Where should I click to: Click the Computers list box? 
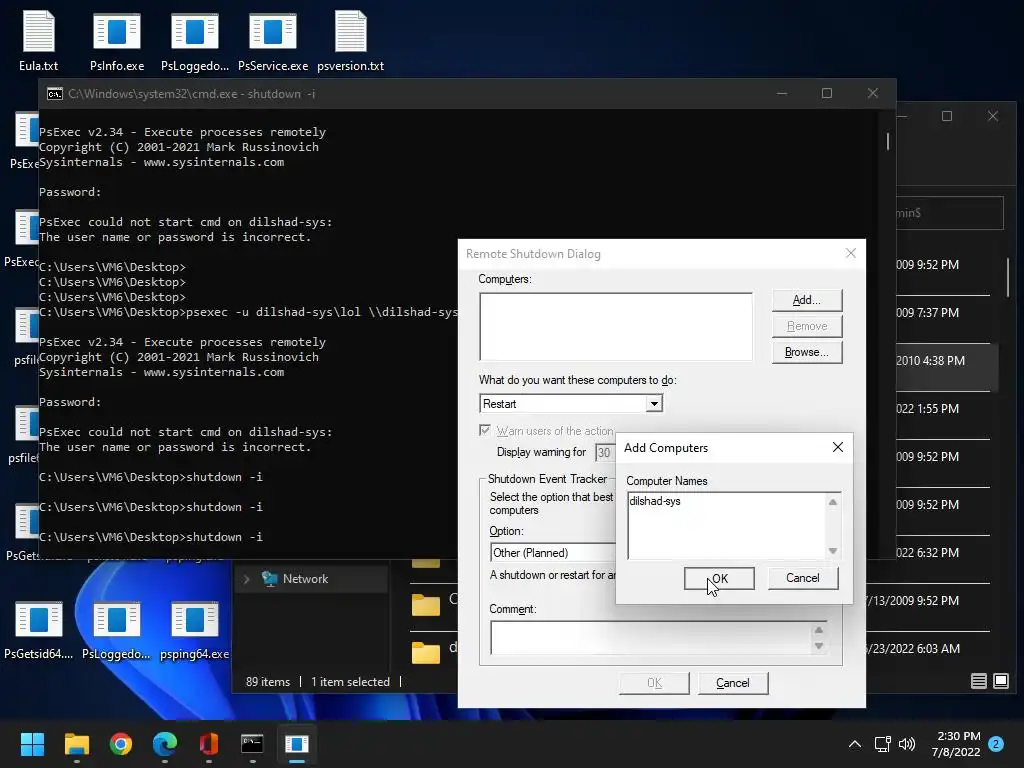(x=616, y=327)
